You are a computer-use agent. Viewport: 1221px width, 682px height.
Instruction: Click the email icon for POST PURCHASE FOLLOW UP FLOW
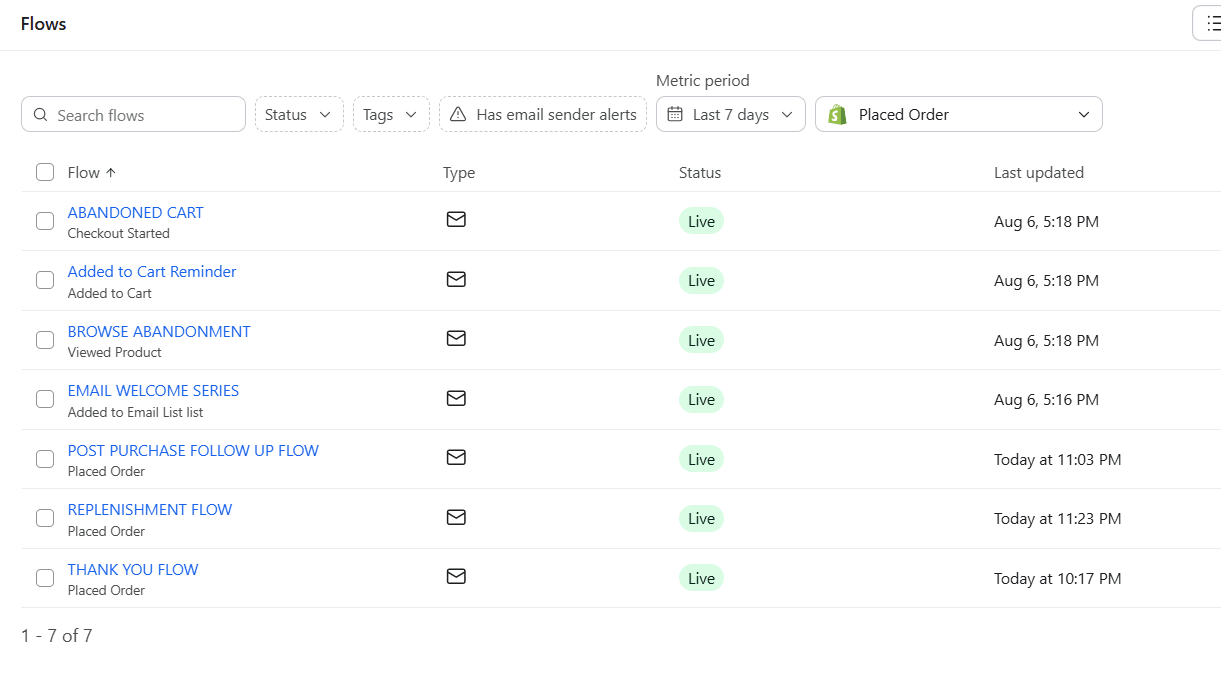[x=456, y=457]
